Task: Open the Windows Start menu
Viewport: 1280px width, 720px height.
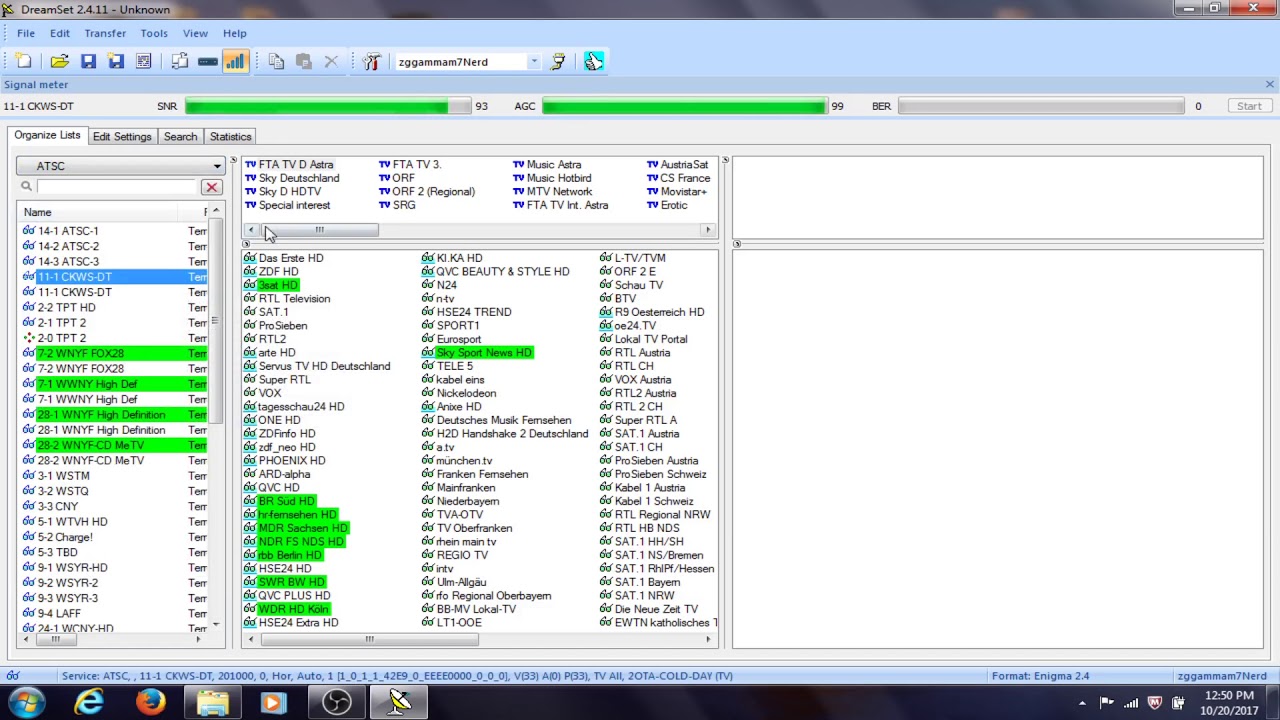Action: coord(24,703)
